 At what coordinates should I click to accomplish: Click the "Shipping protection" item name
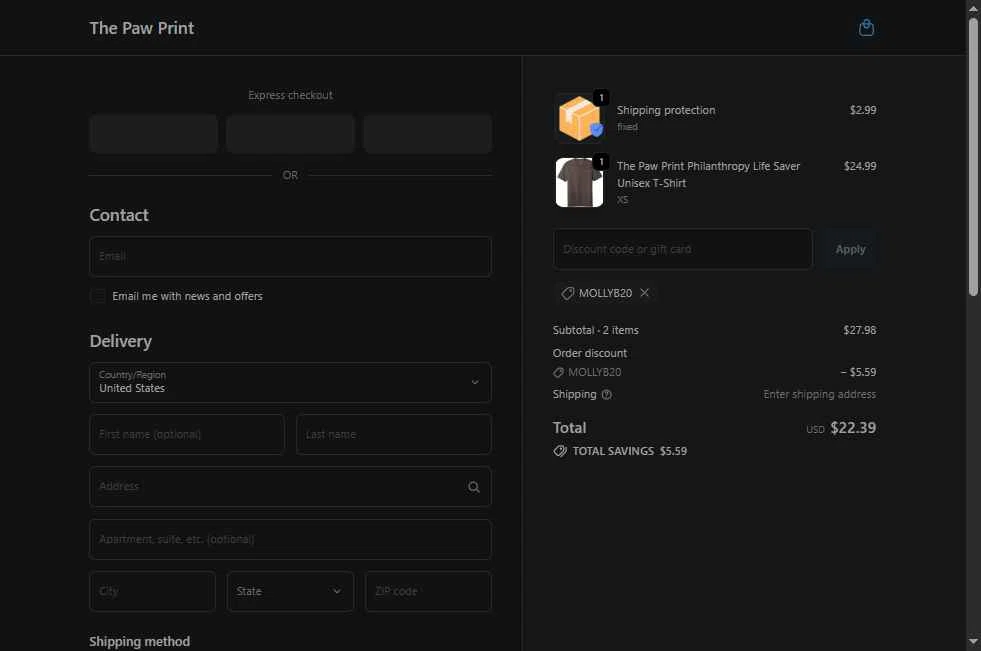point(666,110)
